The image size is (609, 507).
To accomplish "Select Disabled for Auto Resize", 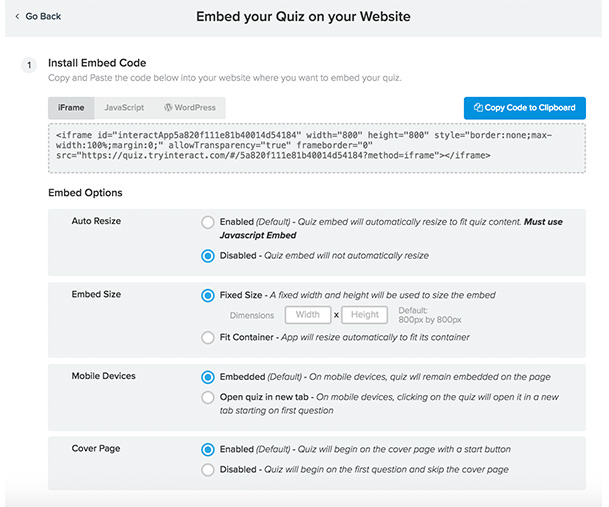I will (208, 256).
